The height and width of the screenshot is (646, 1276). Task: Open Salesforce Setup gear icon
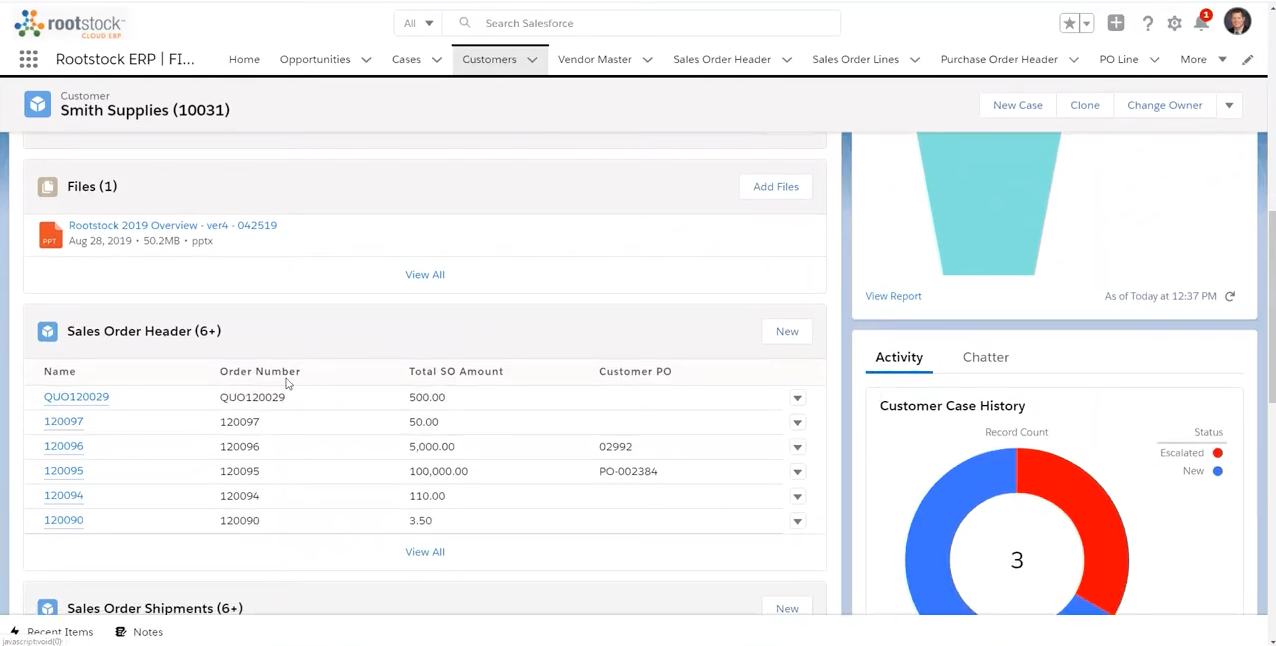(x=1174, y=22)
